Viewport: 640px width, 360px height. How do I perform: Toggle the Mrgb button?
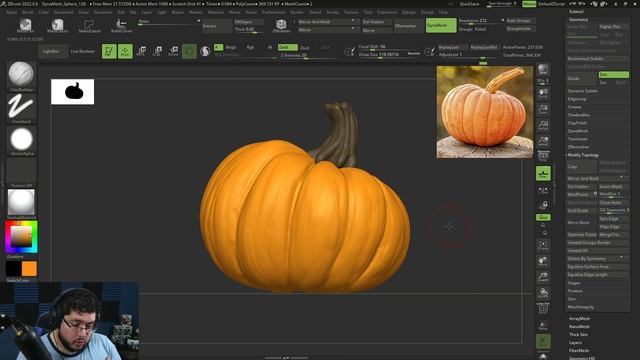pyautogui.click(x=231, y=47)
